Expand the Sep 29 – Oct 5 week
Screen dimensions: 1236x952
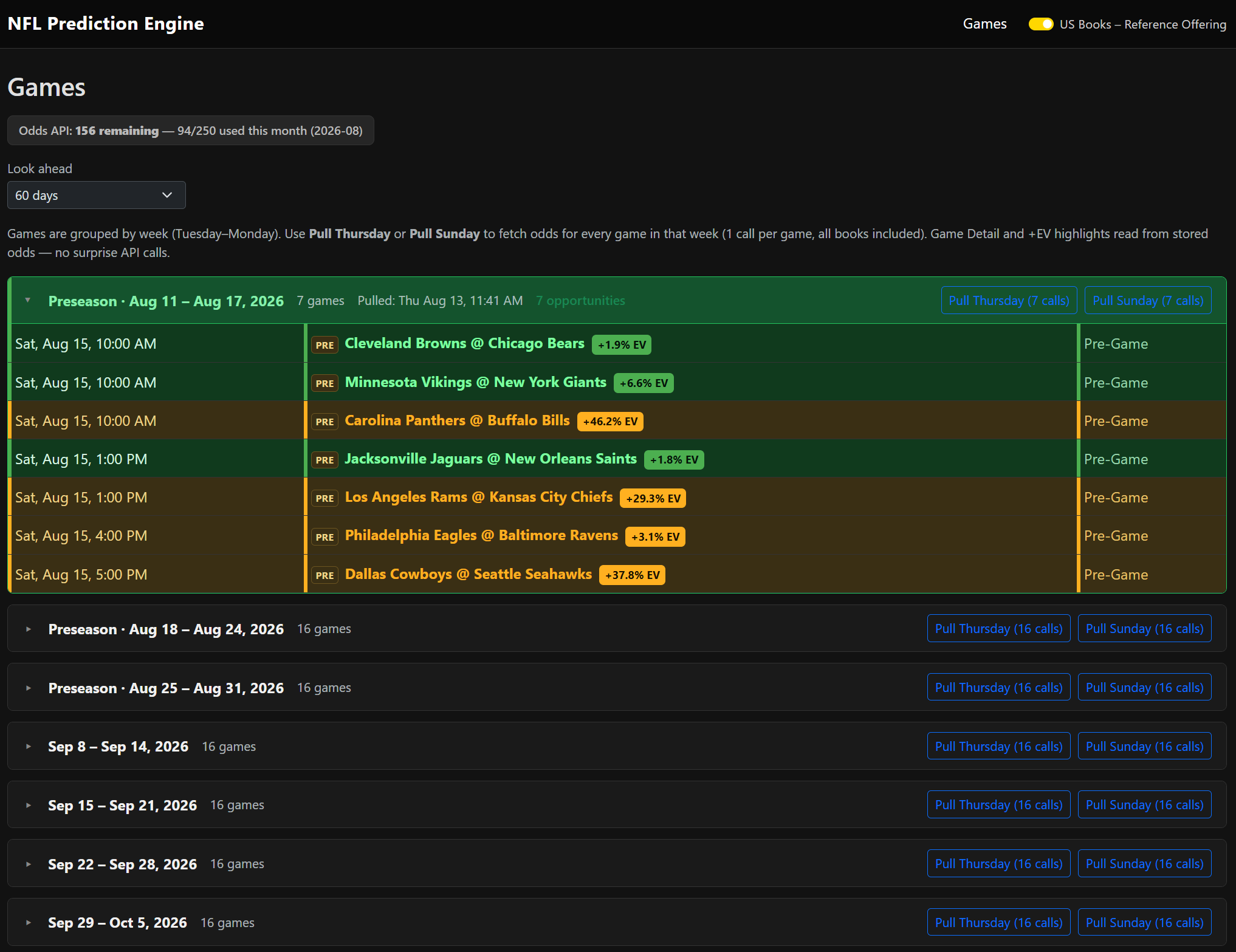pyautogui.click(x=28, y=922)
